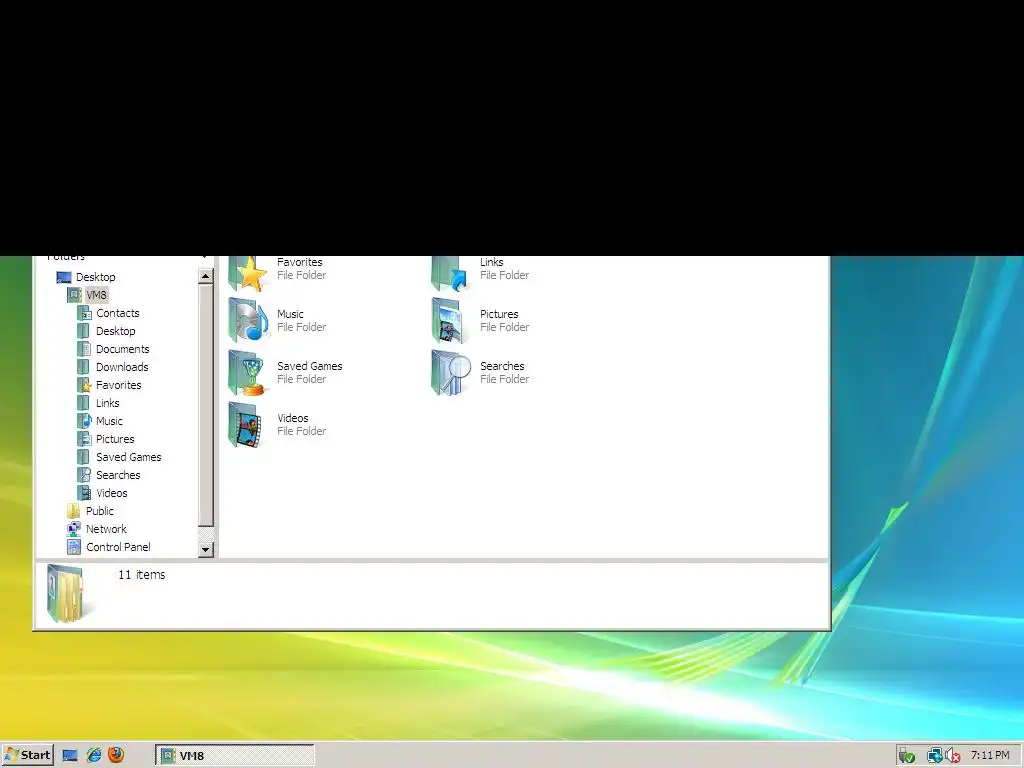Open the Favorites folder star icon
This screenshot has width=1024, height=768.
click(248, 274)
